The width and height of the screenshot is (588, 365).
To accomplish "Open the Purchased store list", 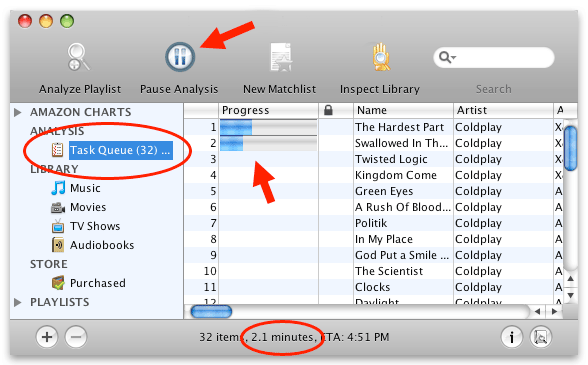I will (x=98, y=283).
